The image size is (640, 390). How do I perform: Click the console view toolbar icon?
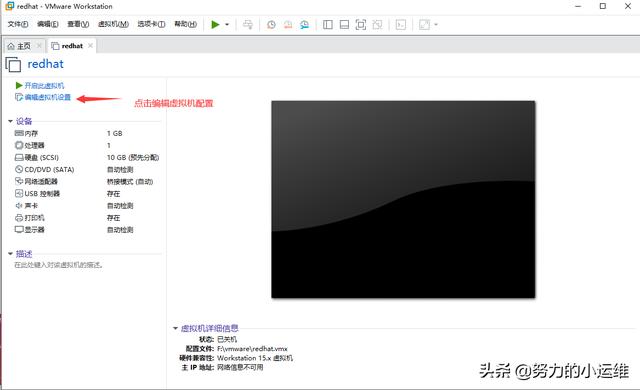(x=401, y=24)
